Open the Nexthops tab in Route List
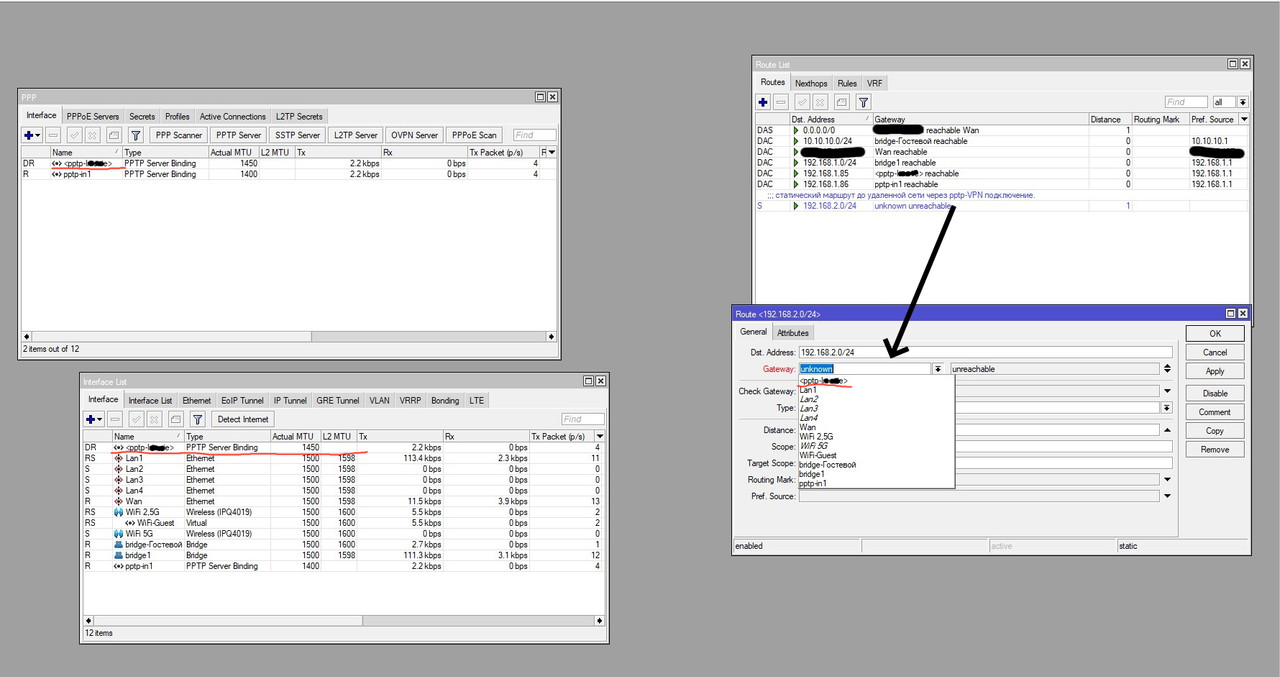The image size is (1280, 677). 811,83
